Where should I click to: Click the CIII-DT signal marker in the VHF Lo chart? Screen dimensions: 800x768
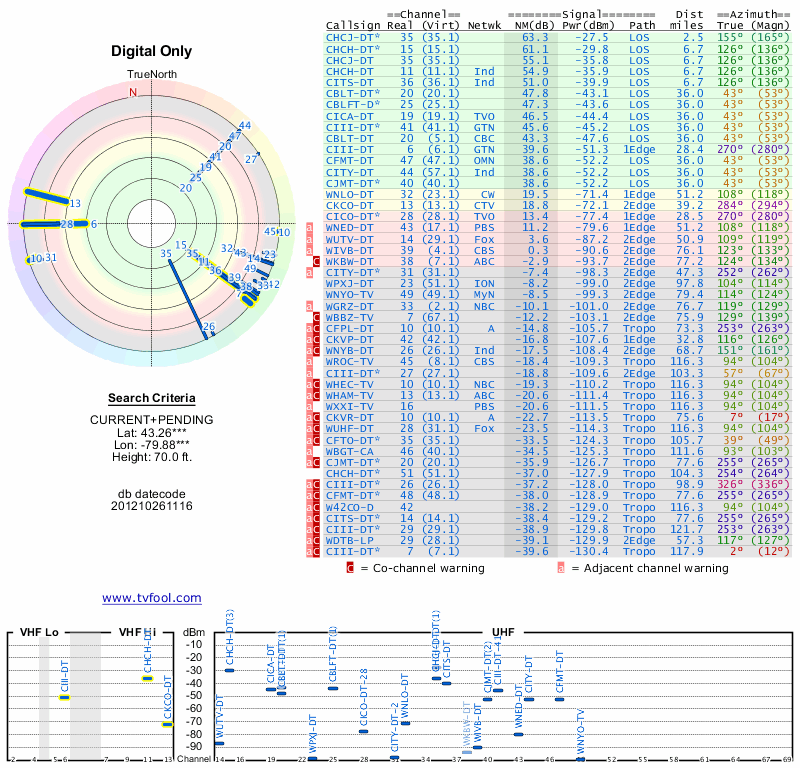(64, 698)
